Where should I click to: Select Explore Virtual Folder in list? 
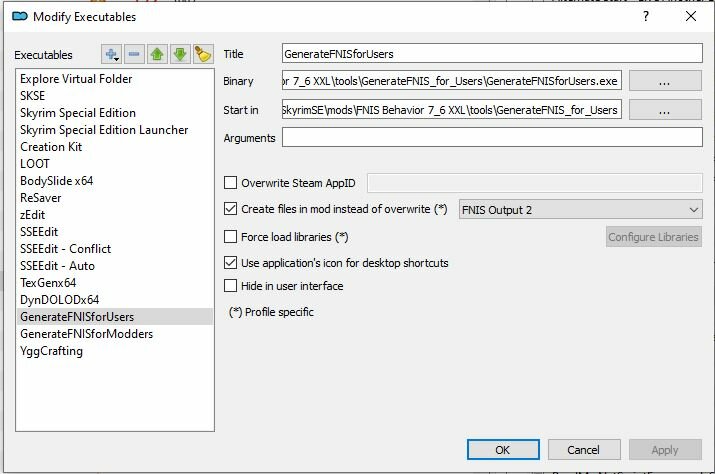tap(115, 79)
